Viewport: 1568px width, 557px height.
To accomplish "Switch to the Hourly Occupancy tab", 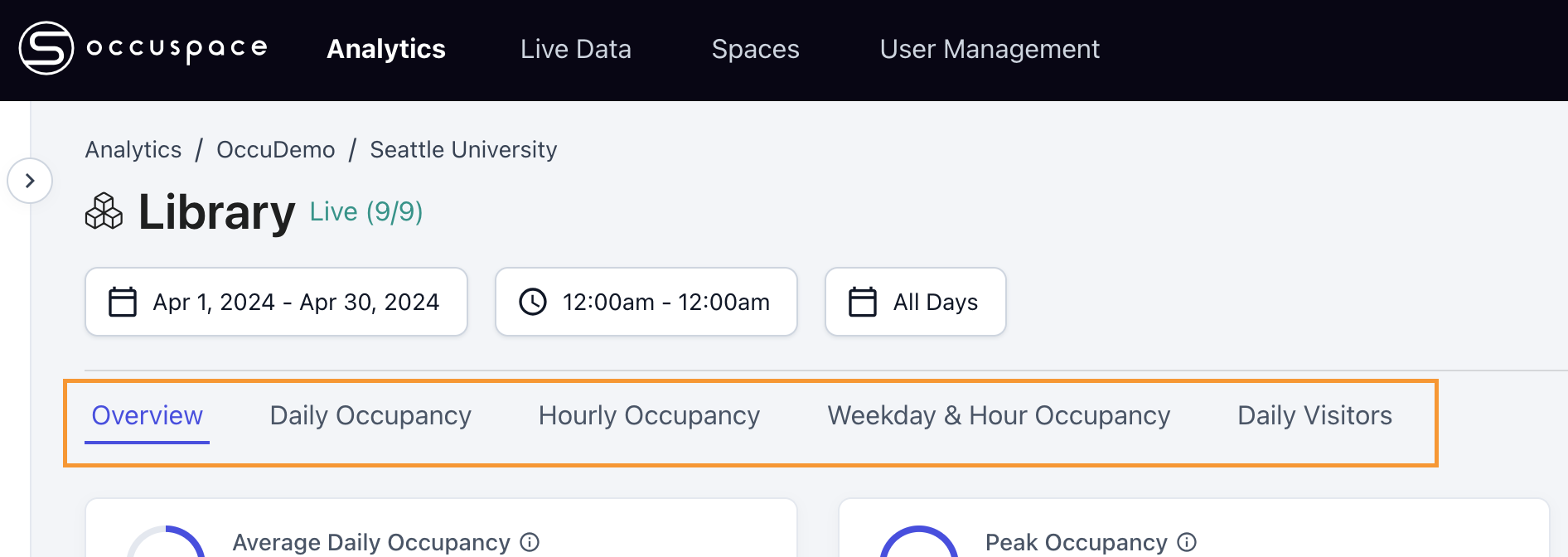I will (649, 415).
